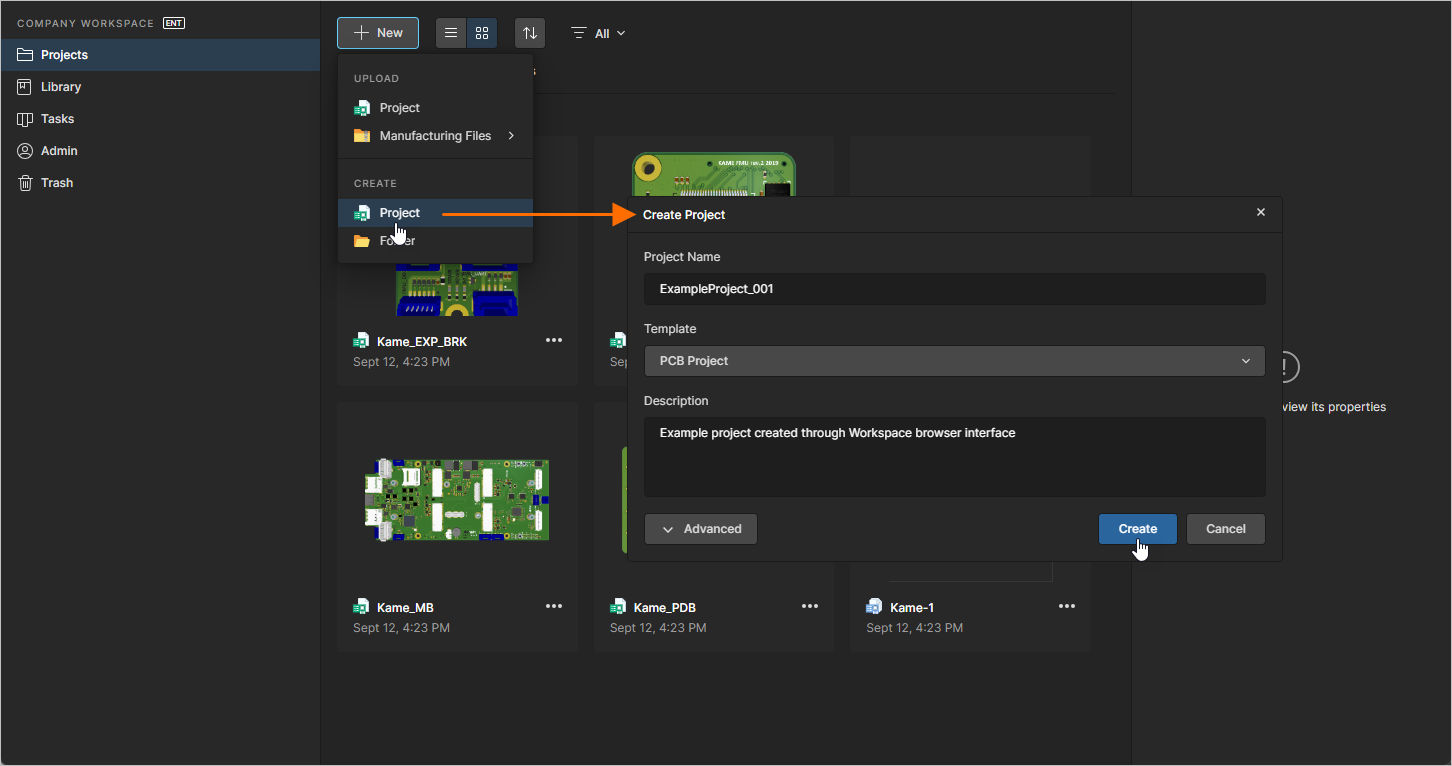Open options menu for Kame_EXP_BRK project
The image size is (1452, 766).
553,340
